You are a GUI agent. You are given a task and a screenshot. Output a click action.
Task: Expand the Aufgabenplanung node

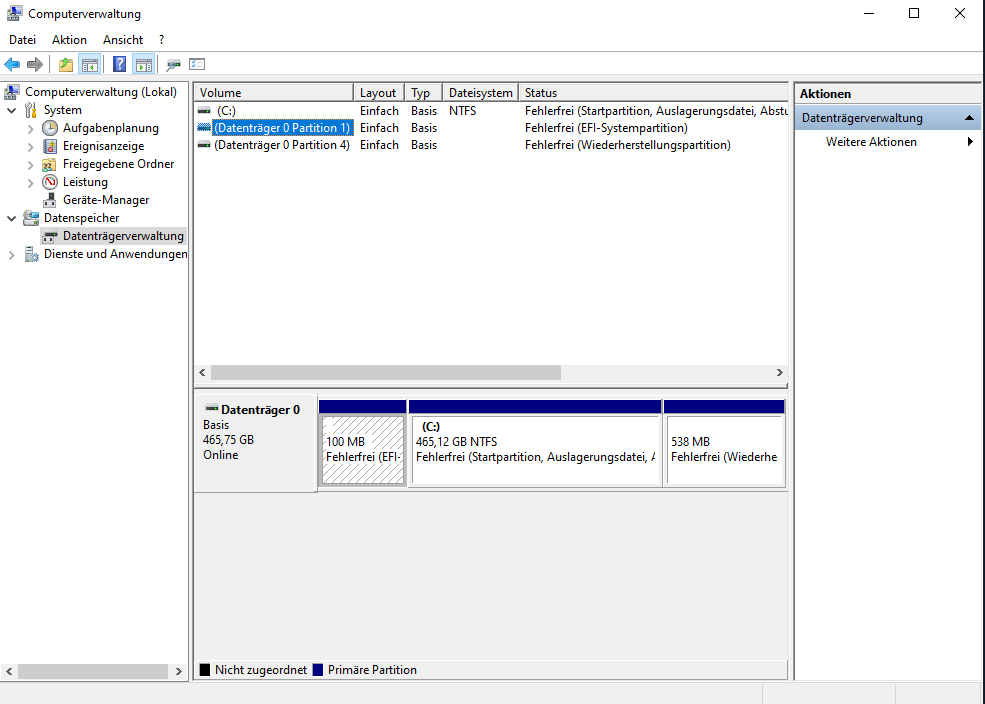(30, 129)
